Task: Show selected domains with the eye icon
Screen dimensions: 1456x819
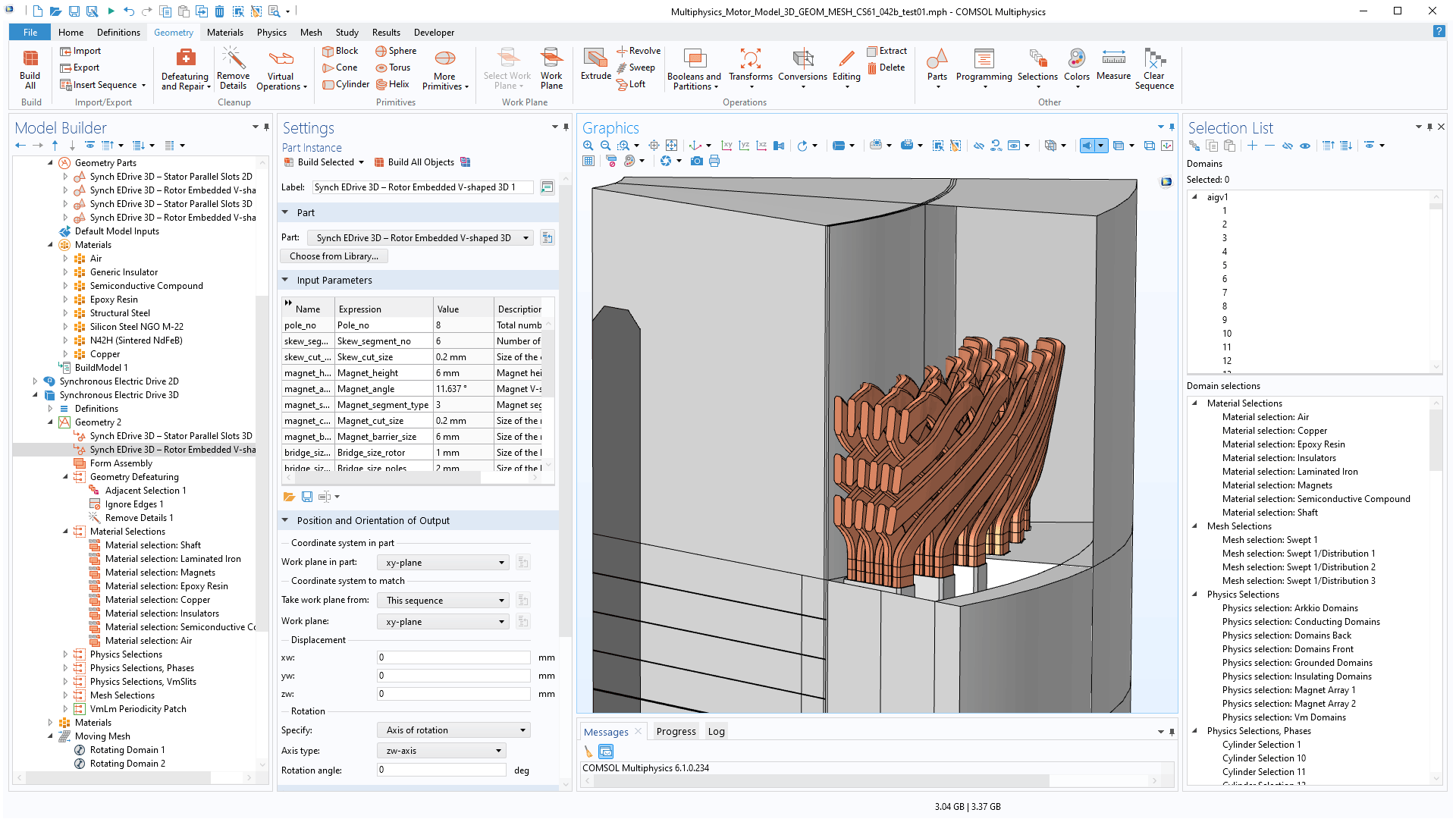Action: tap(1306, 145)
